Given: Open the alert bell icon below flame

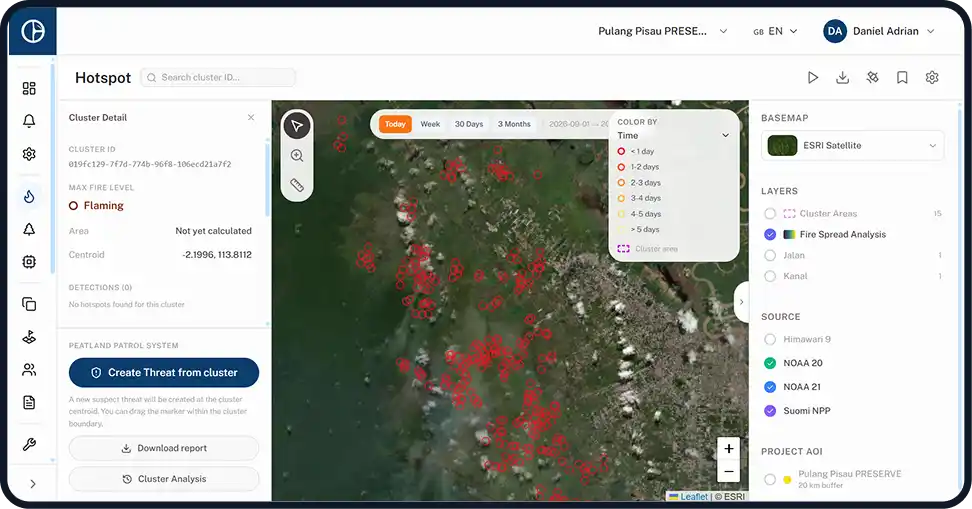Looking at the screenshot, I should click(29, 229).
